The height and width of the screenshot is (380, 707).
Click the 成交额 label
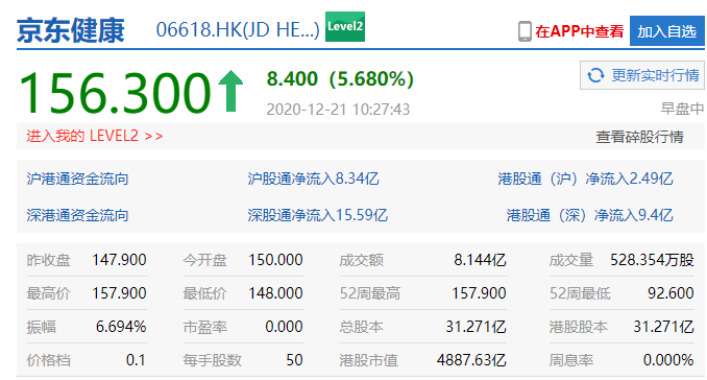[x=361, y=261]
